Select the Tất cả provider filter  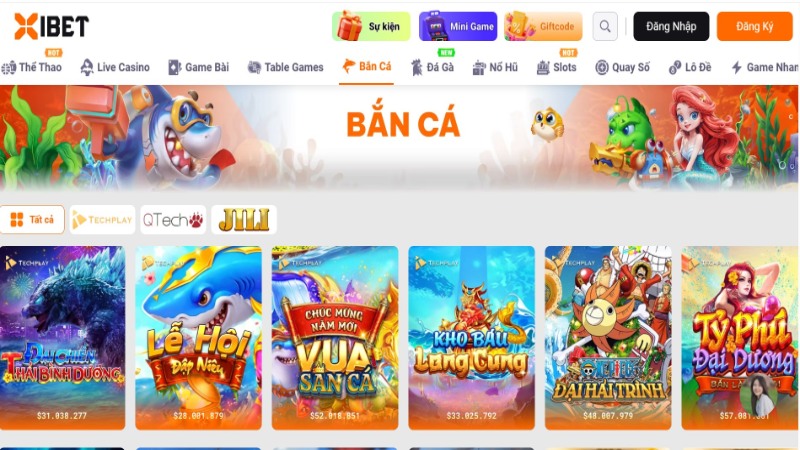32,219
